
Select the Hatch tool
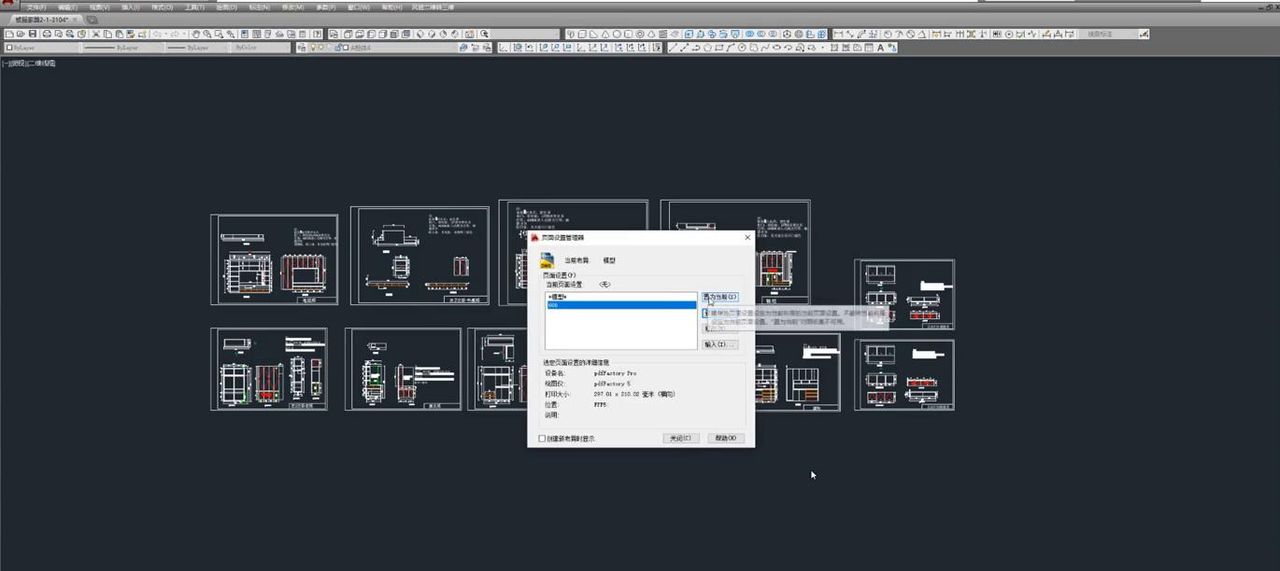[834, 47]
